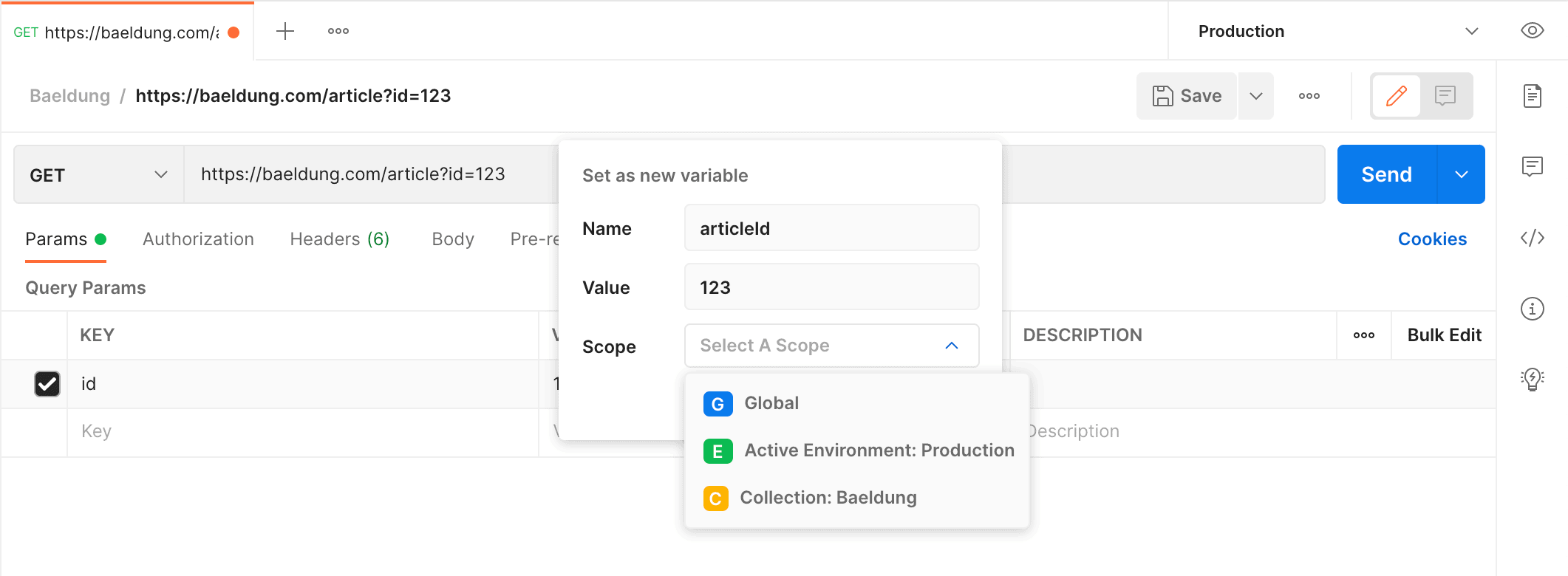Screen dimensions: 1568x576
Task: Expand the Save options arrow
Action: (1255, 96)
